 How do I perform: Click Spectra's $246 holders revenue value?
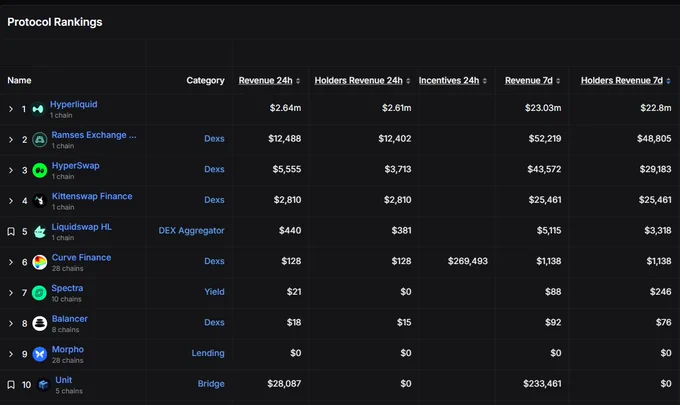tap(660, 292)
